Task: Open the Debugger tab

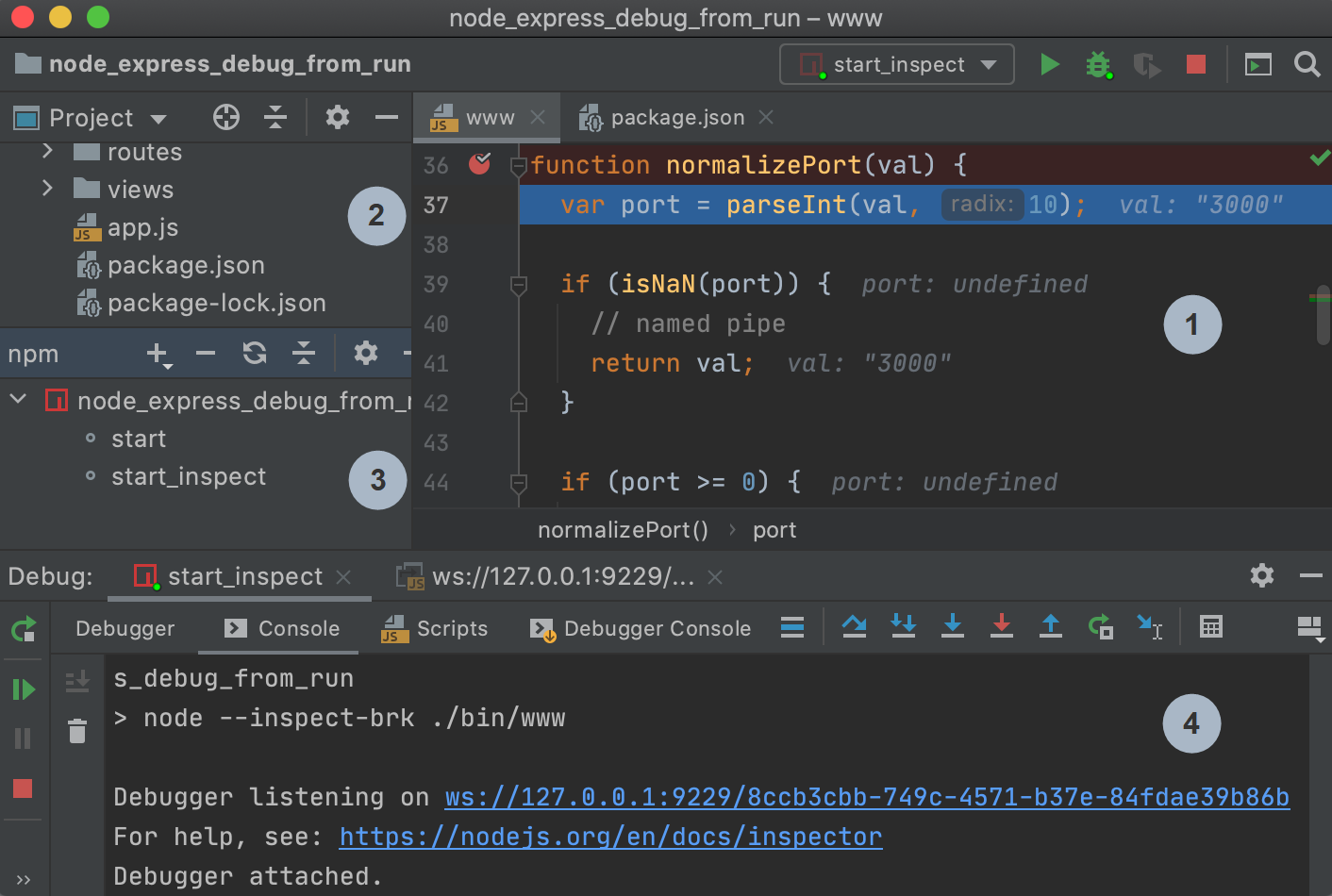Action: pyautogui.click(x=125, y=628)
